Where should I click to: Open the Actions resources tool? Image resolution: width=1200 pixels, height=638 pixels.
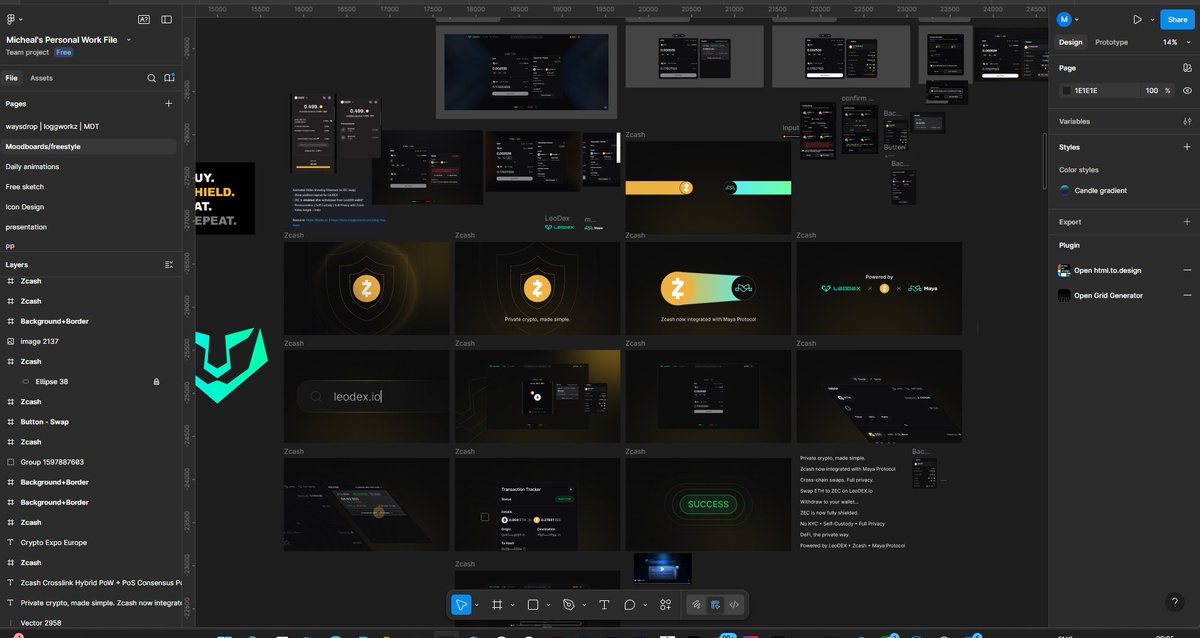666,605
